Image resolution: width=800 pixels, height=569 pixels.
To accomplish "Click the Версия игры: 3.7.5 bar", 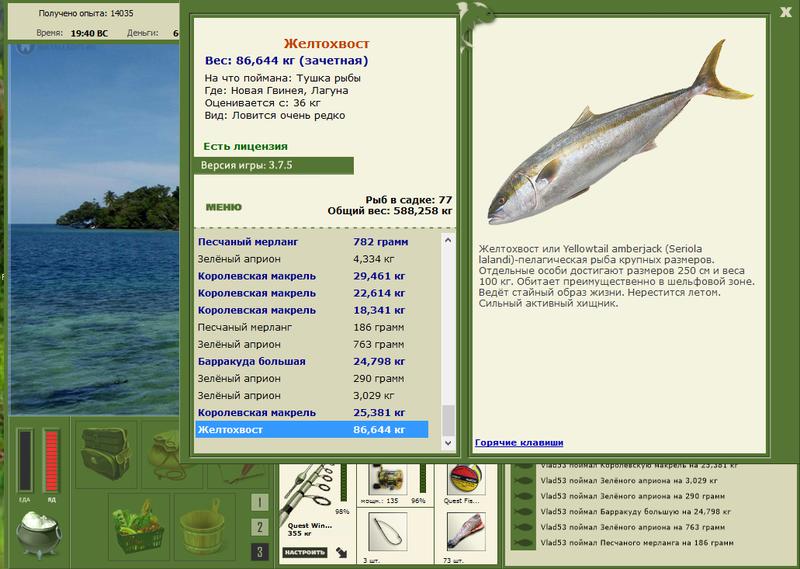I will (274, 165).
